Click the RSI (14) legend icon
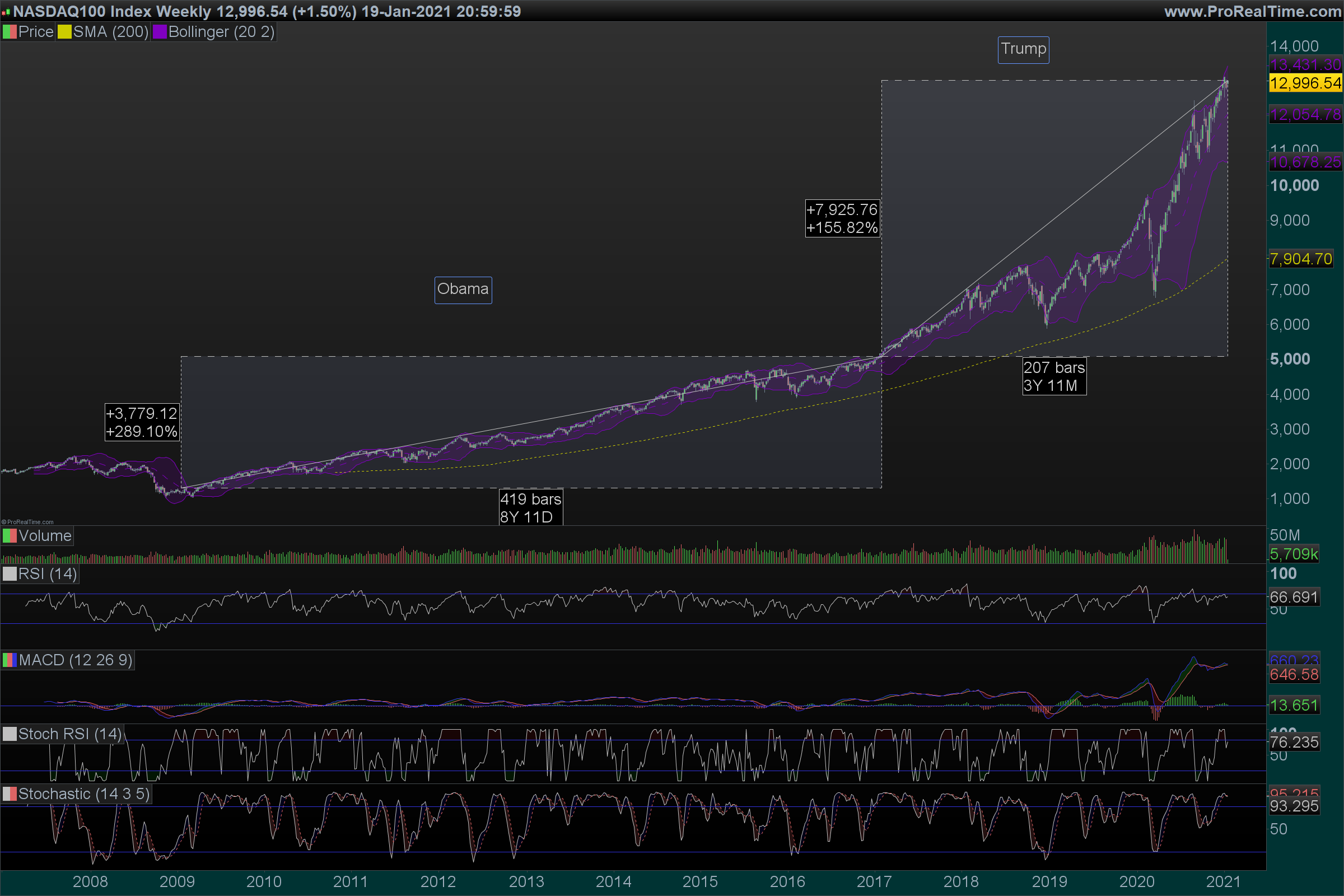1344x896 pixels. 10,573
